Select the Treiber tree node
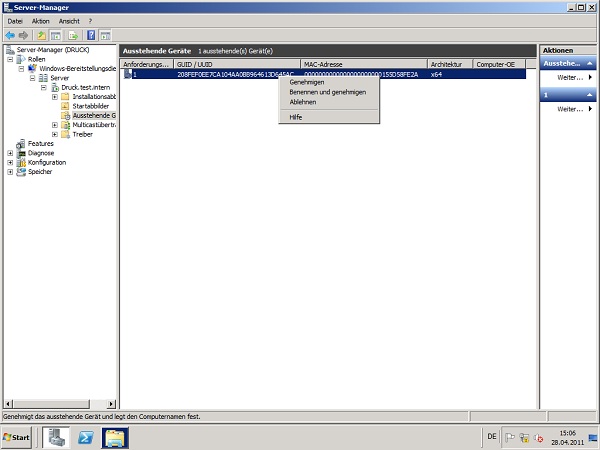600x450 pixels. [83, 134]
